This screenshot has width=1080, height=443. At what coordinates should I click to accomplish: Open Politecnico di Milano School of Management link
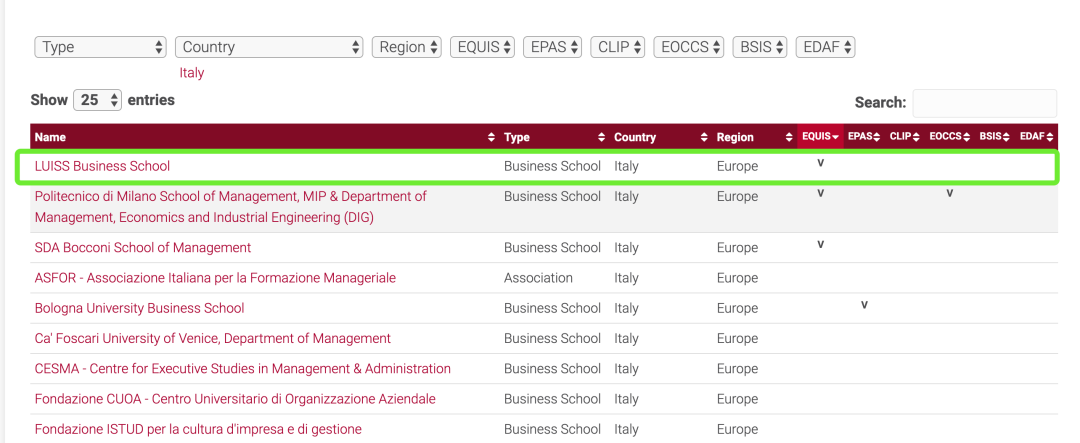pyautogui.click(x=231, y=207)
